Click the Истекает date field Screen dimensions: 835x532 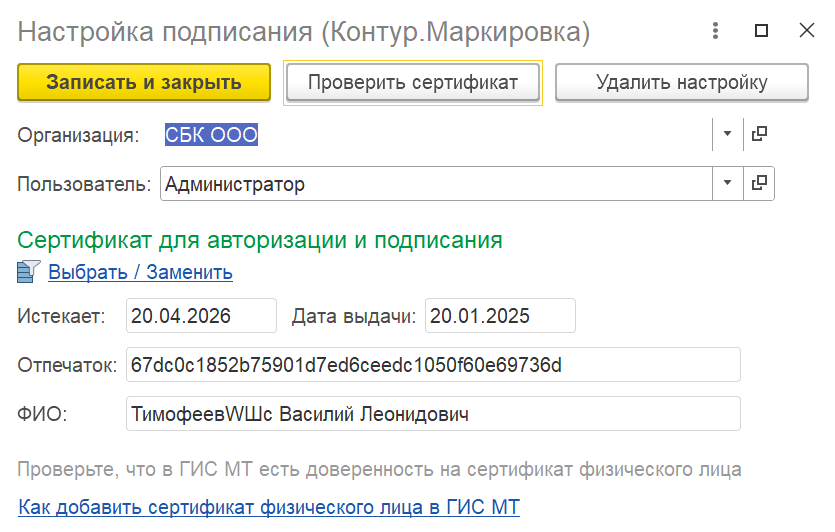201,316
